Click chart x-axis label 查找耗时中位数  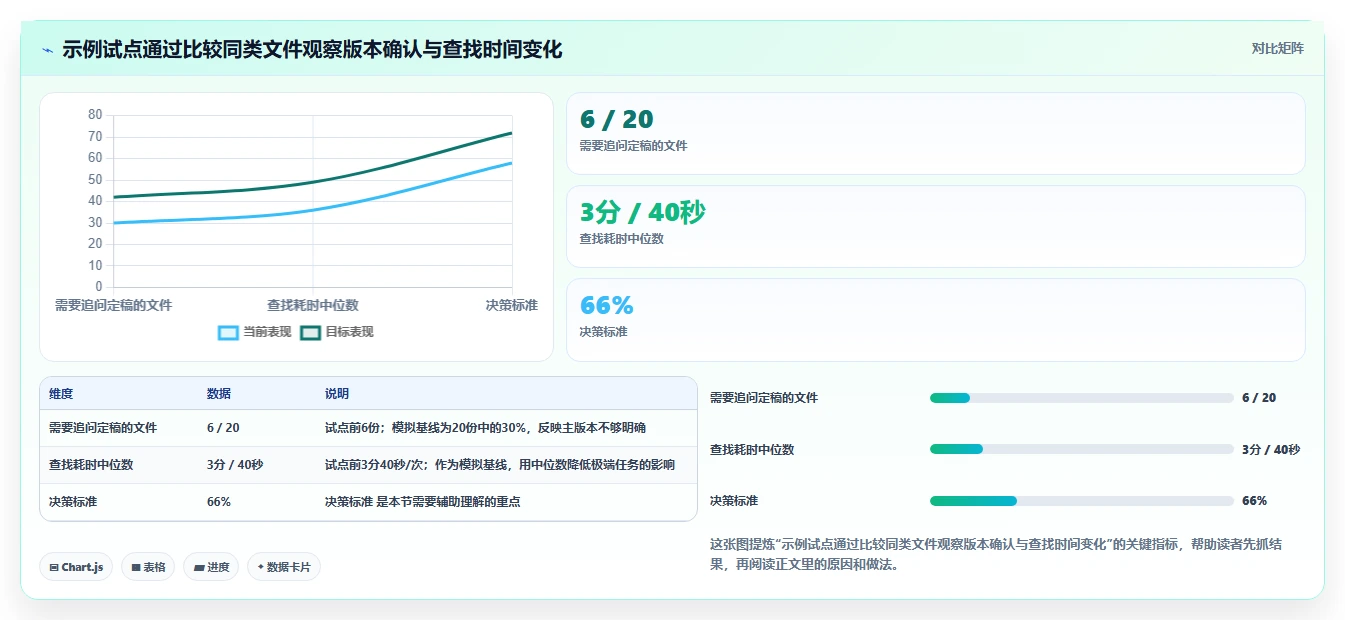coord(313,305)
